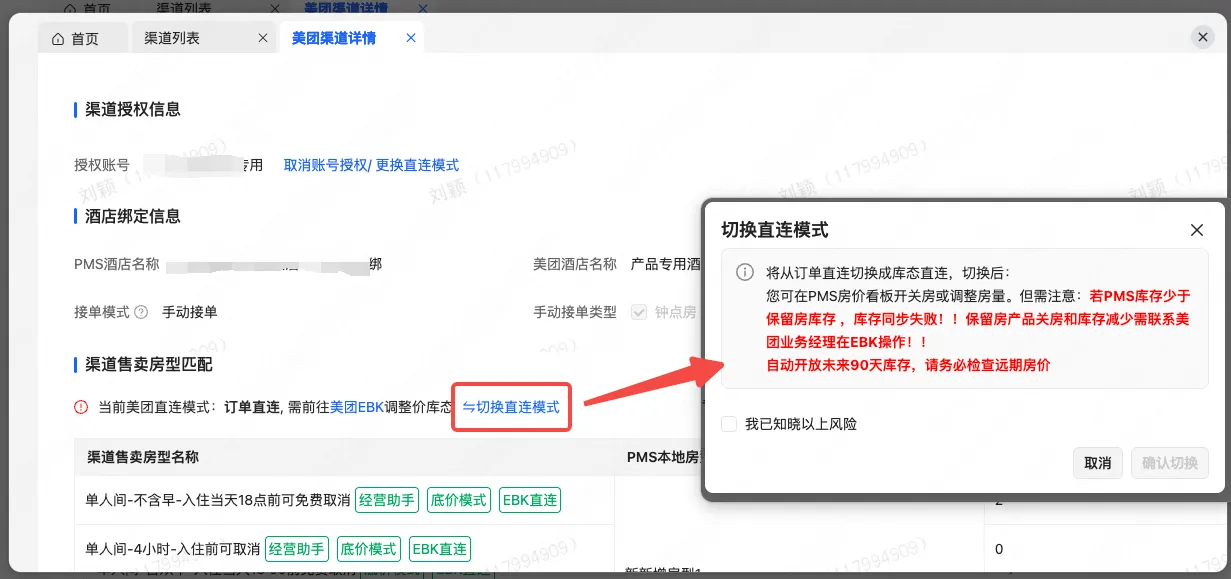Click the help icon next to 接单模式
This screenshot has height=579, width=1231.
(x=141, y=312)
